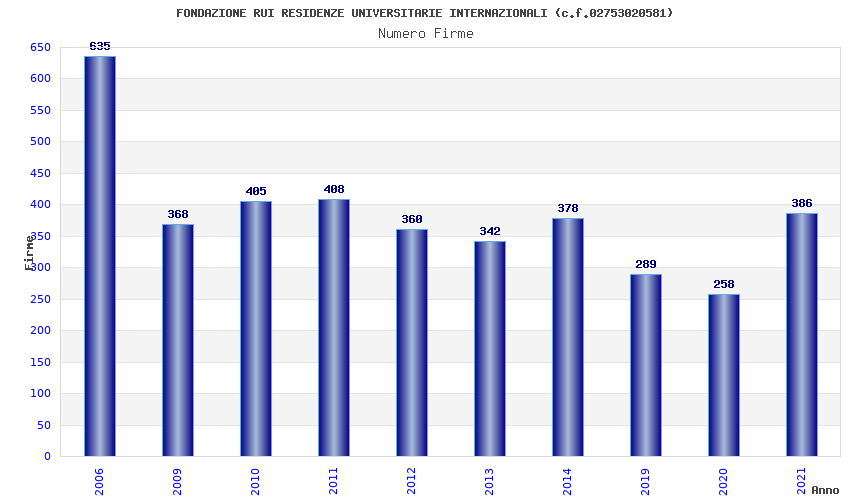
Task: Click the x-axis year label 2019
Action: tap(646, 482)
